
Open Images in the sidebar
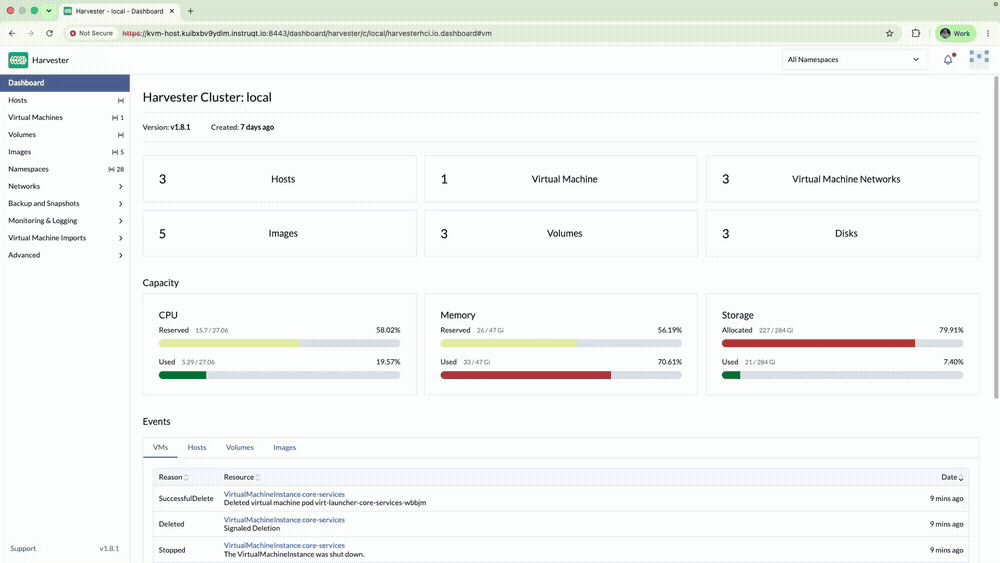coord(64,152)
